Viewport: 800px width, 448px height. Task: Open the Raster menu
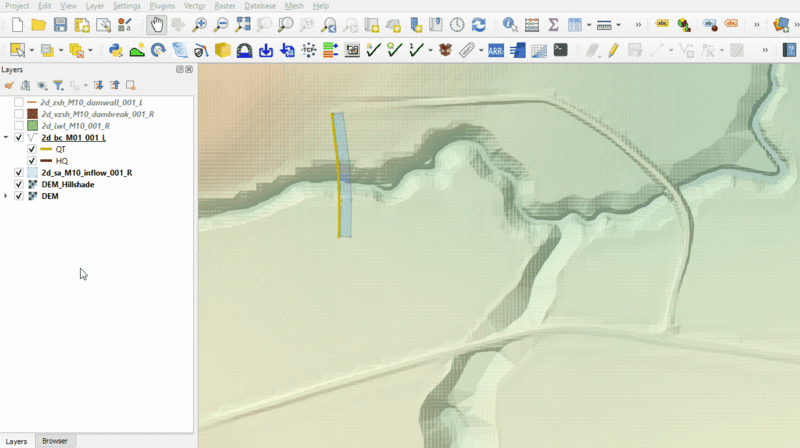224,6
